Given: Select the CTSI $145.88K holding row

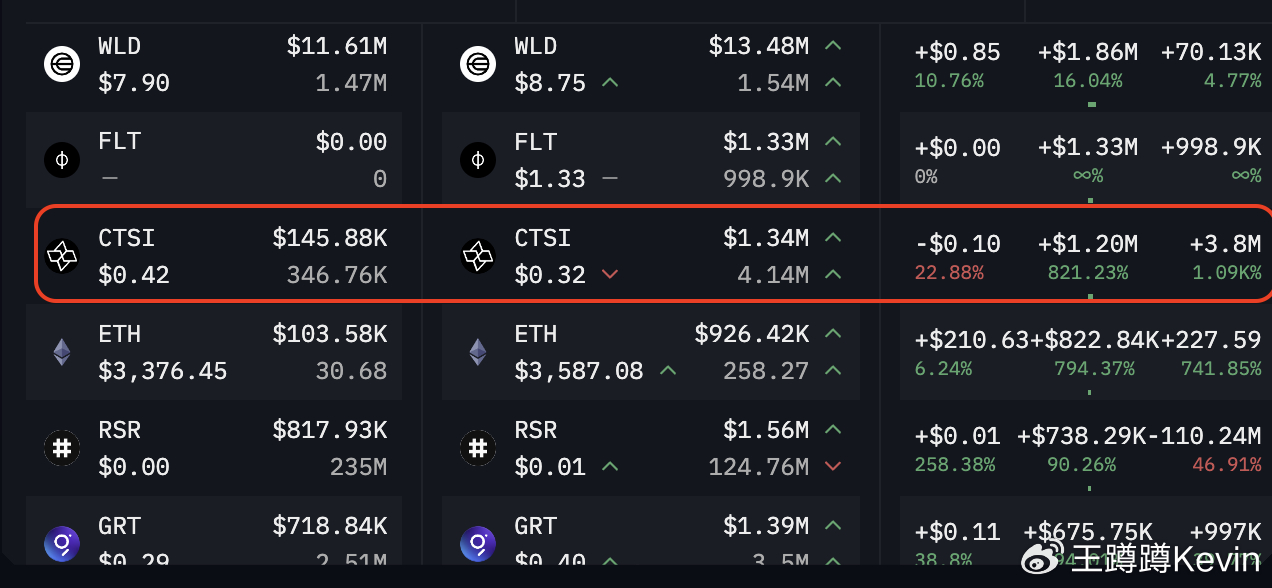Looking at the screenshot, I should click(x=214, y=256).
